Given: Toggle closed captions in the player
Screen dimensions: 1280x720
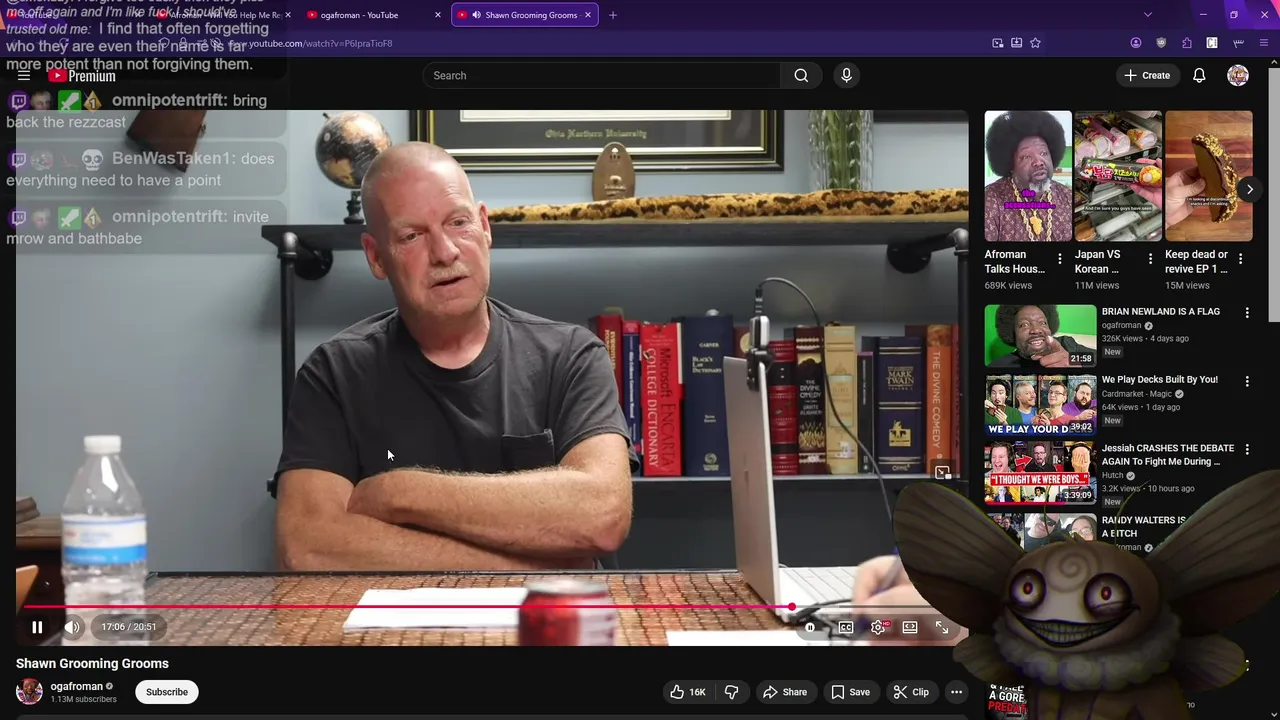Looking at the screenshot, I should [x=846, y=627].
